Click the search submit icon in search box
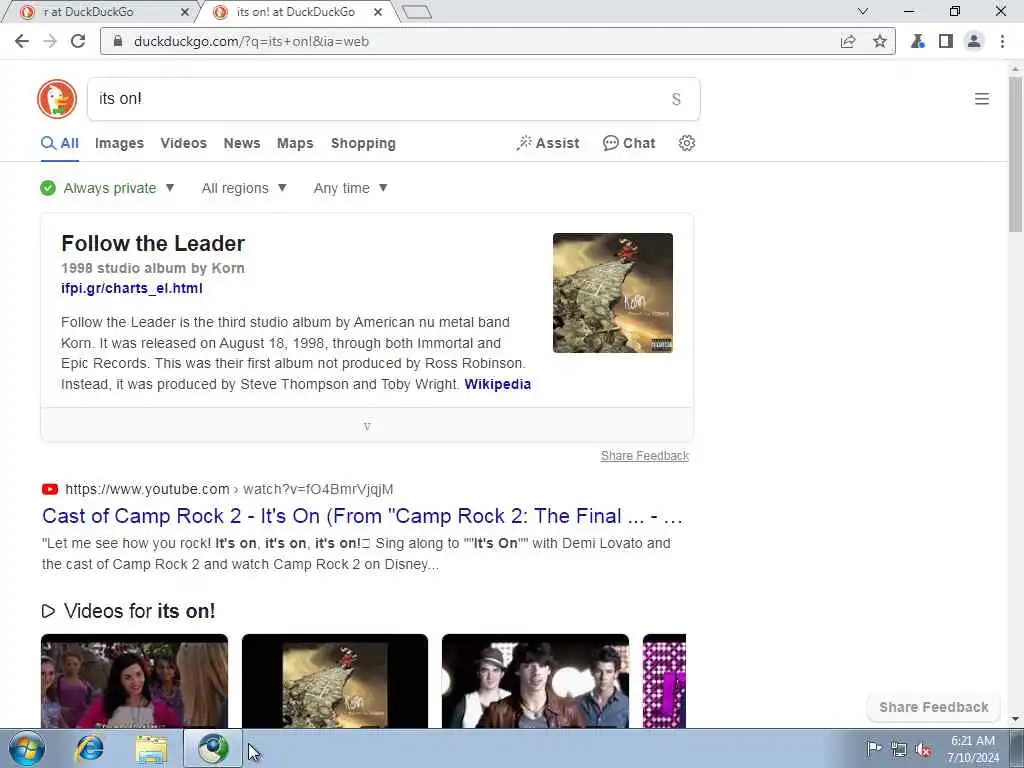This screenshot has width=1024, height=768. 677,99
